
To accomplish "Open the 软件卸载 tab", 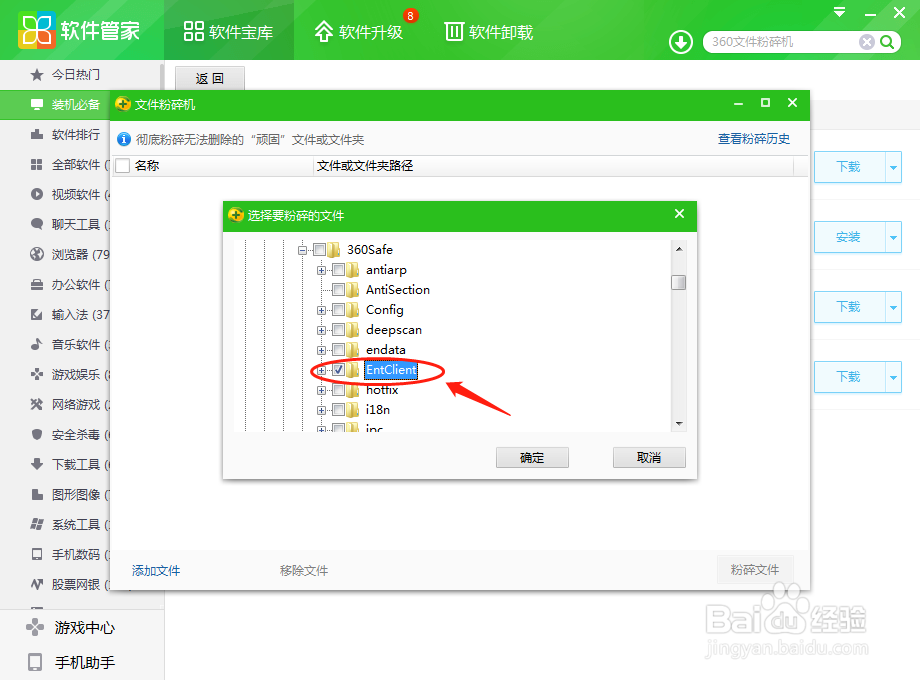I will point(489,31).
